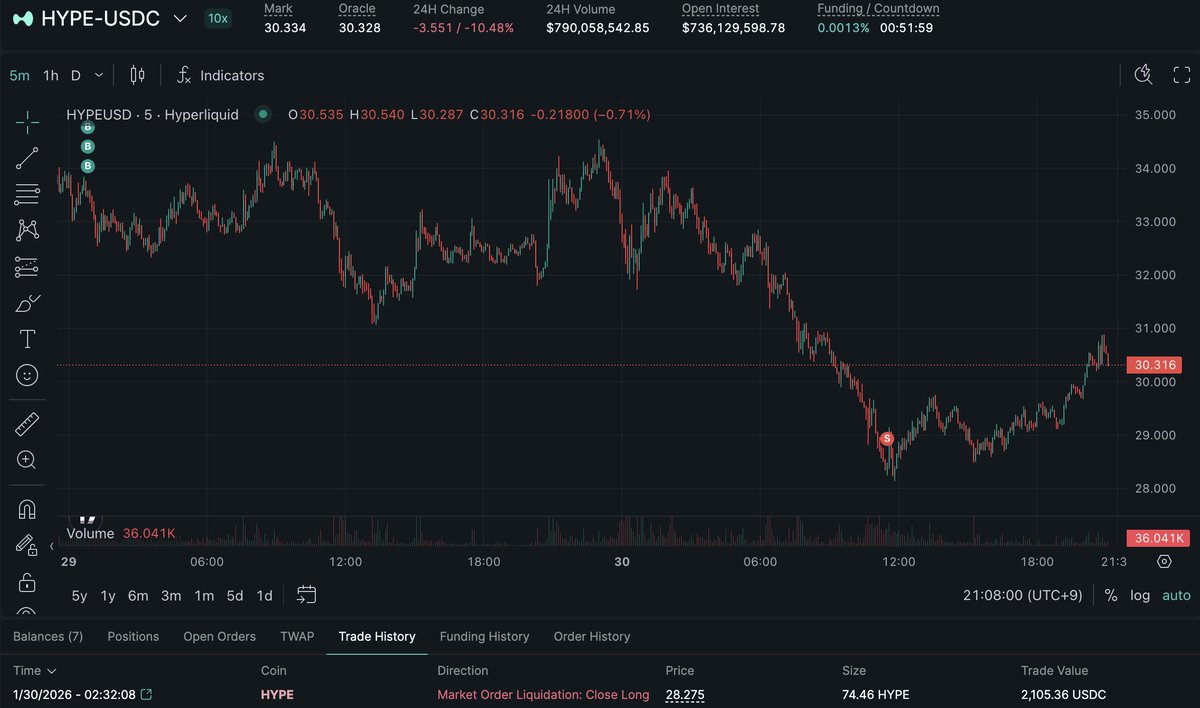Select the measure ruler tool
The width and height of the screenshot is (1200, 708).
[x=27, y=422]
